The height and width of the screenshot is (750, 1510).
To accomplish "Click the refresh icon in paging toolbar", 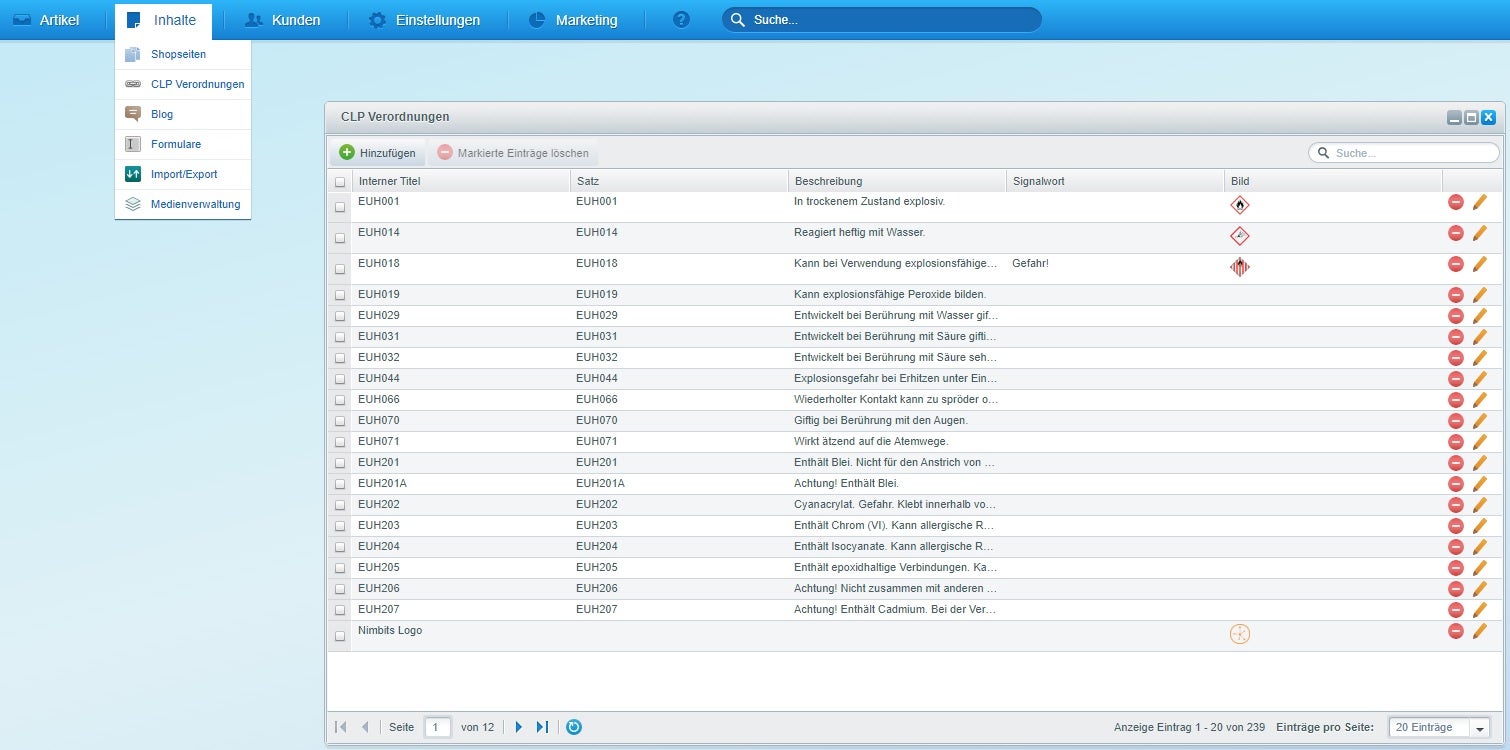I will [574, 727].
